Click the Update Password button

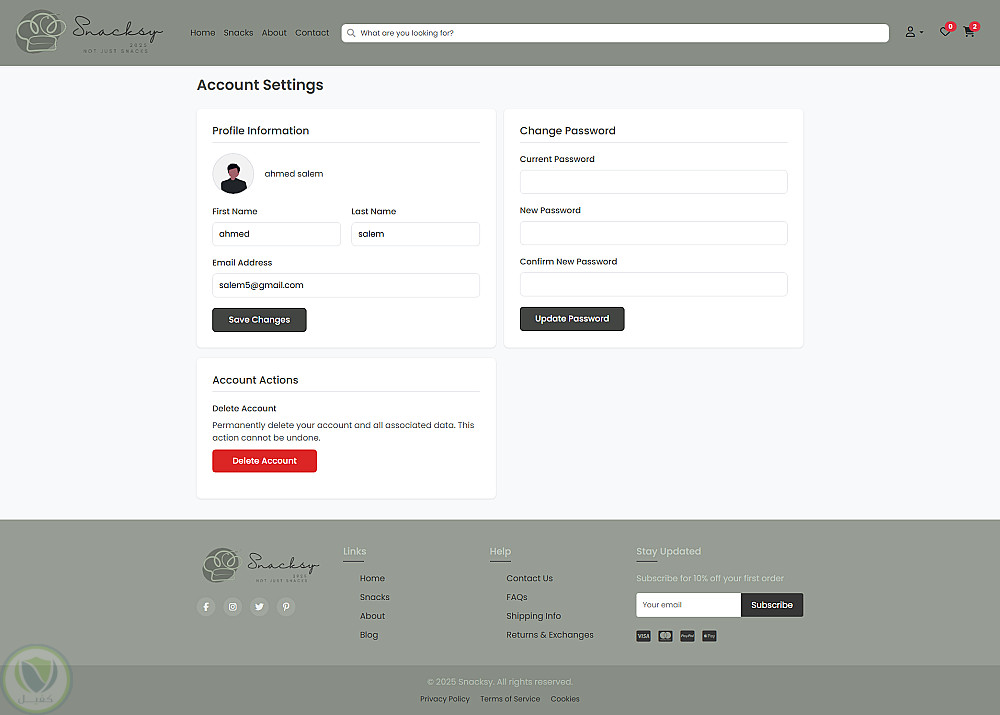tap(571, 319)
